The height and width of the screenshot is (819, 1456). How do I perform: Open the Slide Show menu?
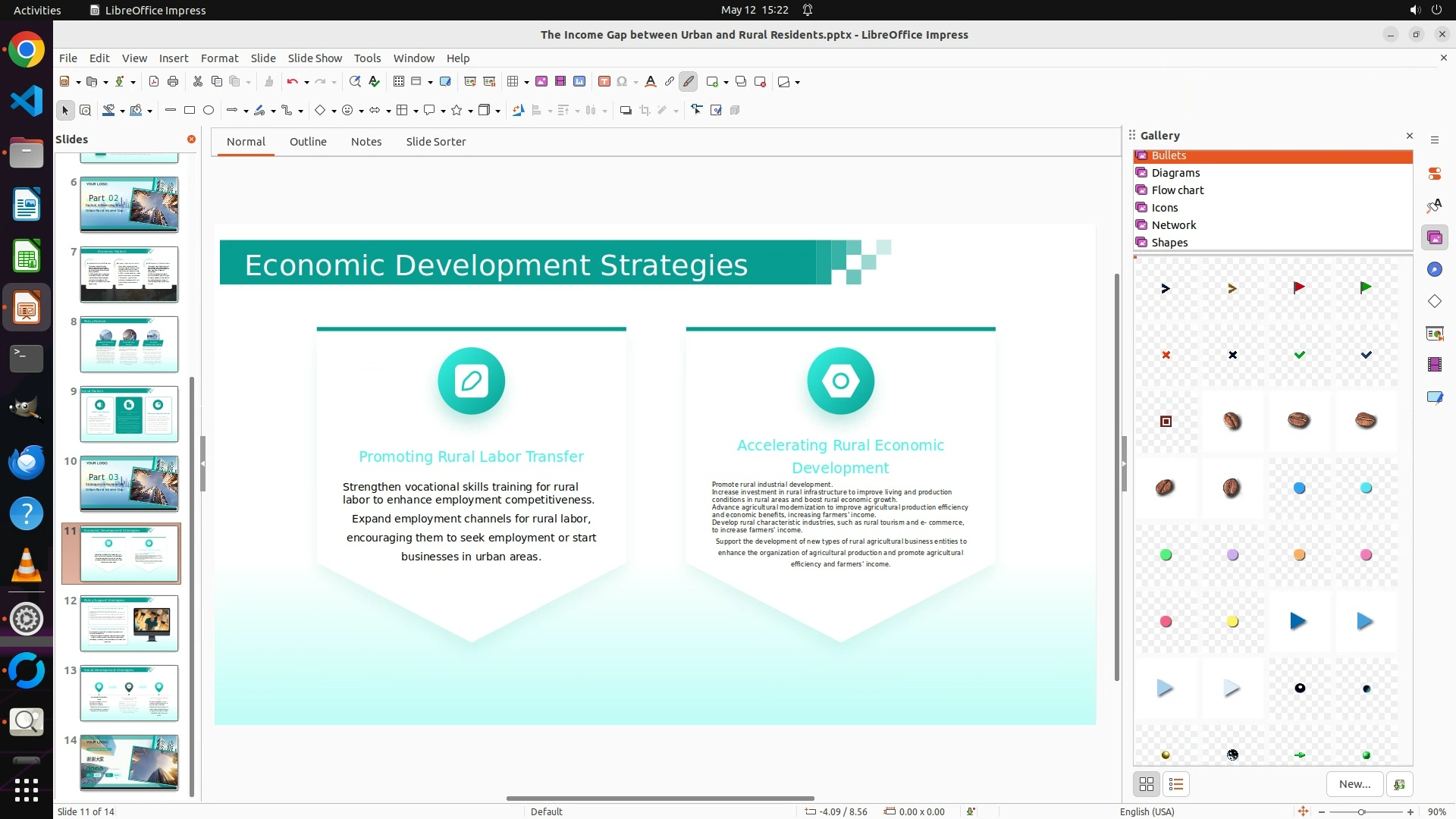pos(314,58)
